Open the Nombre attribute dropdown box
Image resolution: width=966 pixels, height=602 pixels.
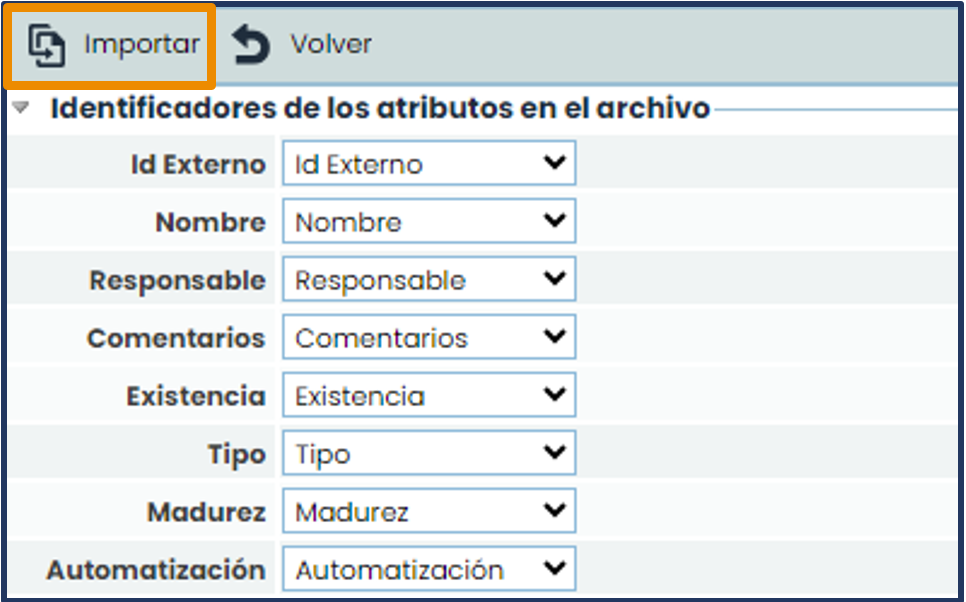point(428,222)
